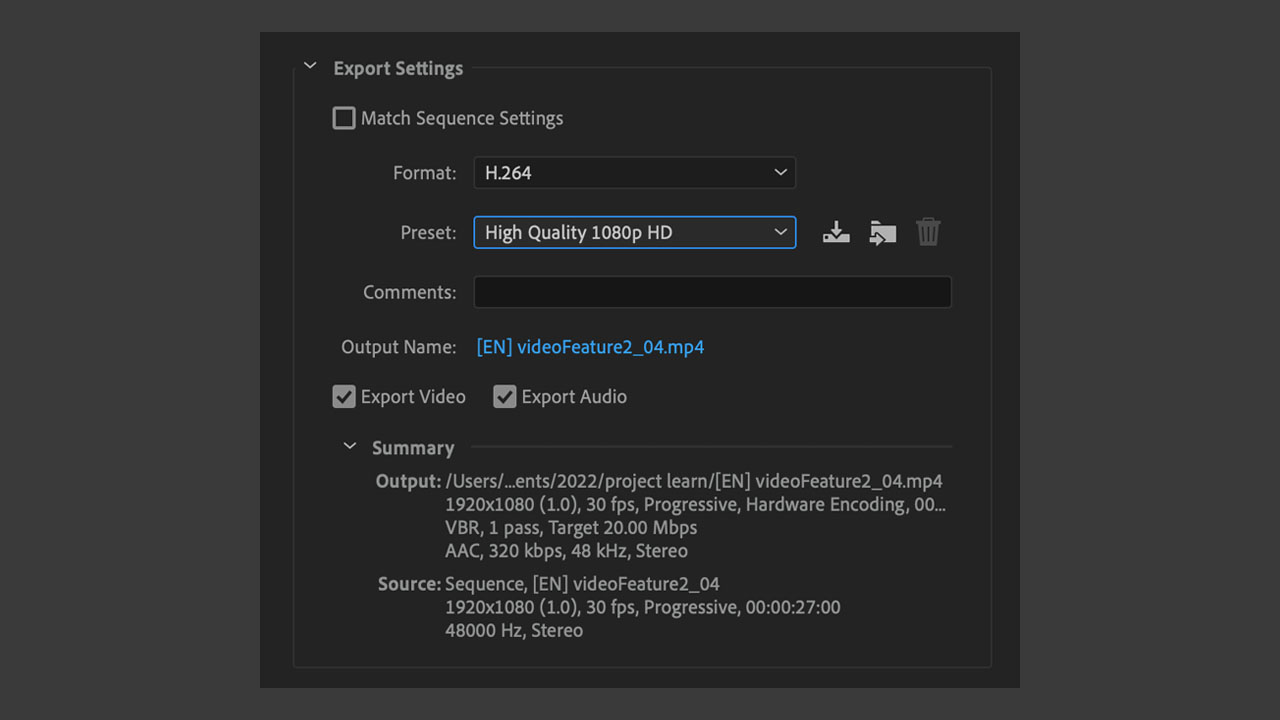Click the 'Comments:' label
This screenshot has height=720, width=1280.
(410, 292)
